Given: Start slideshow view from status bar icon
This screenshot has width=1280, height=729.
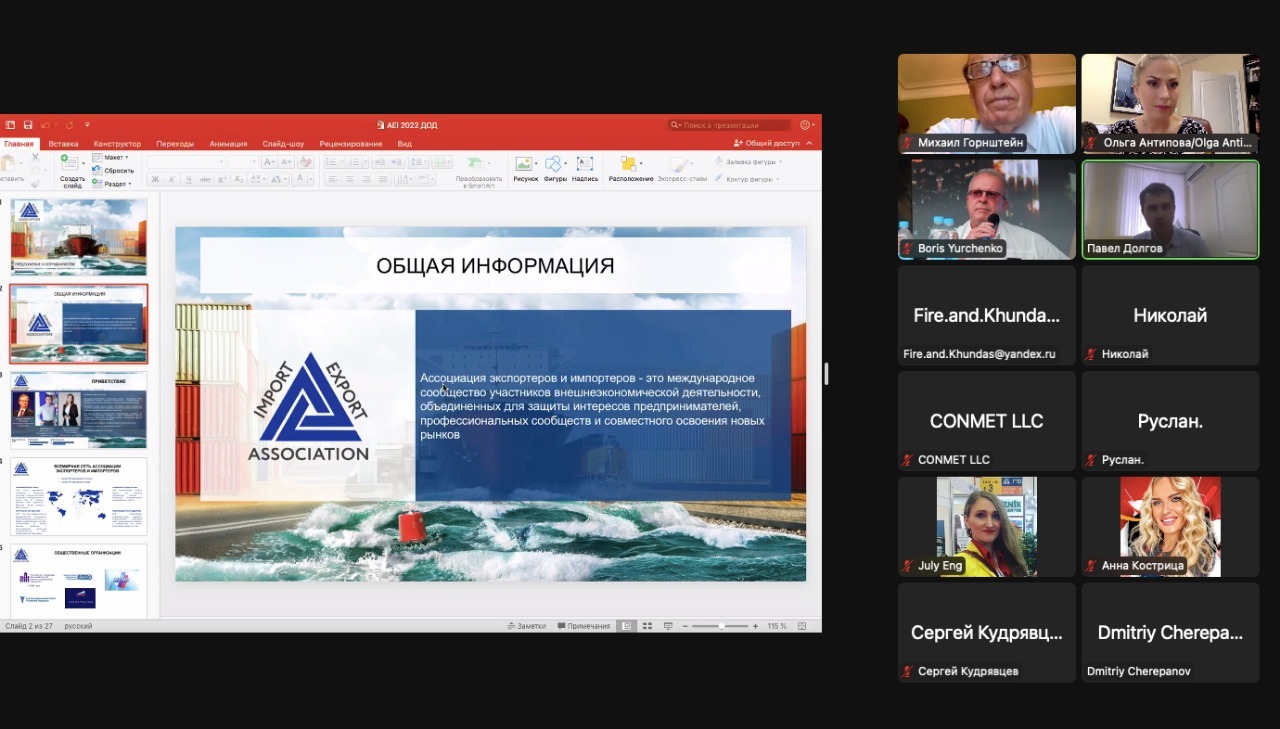Looking at the screenshot, I should (668, 626).
